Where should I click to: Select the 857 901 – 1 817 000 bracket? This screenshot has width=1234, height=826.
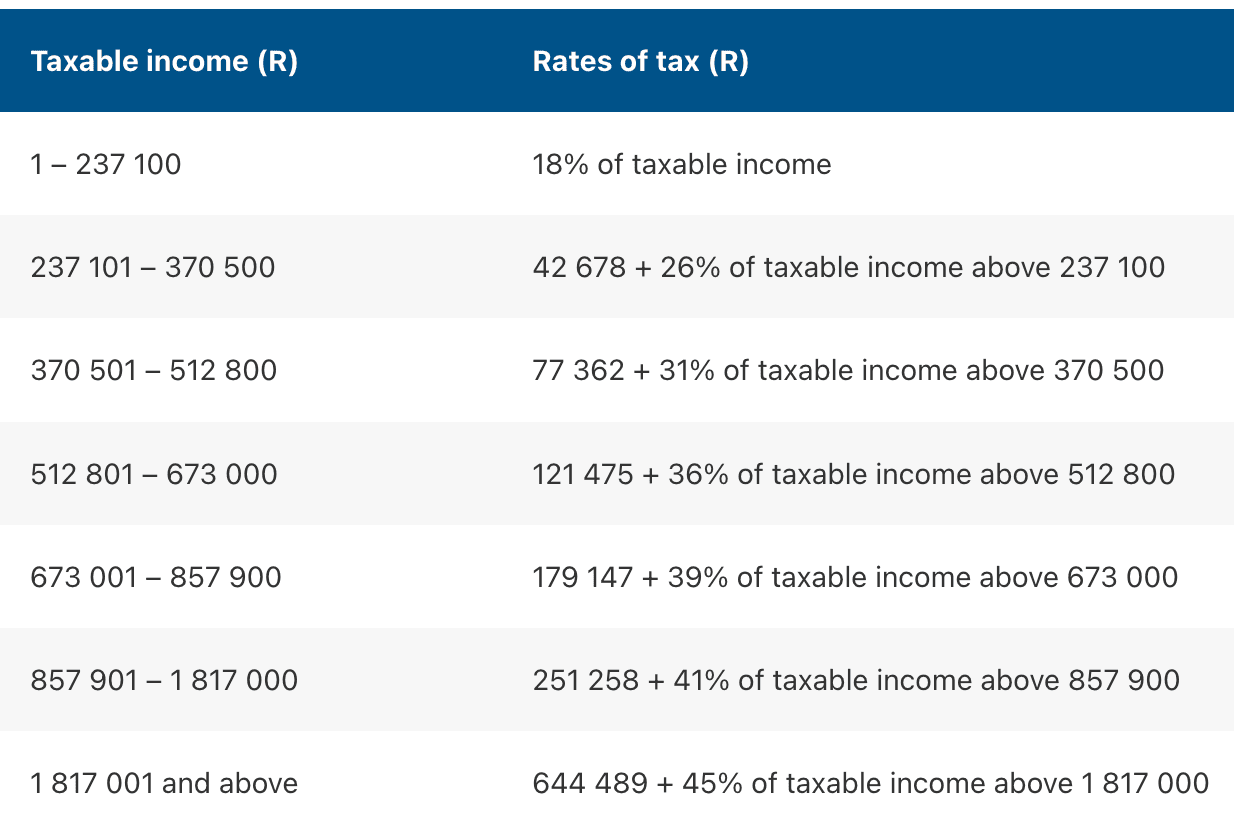click(164, 681)
